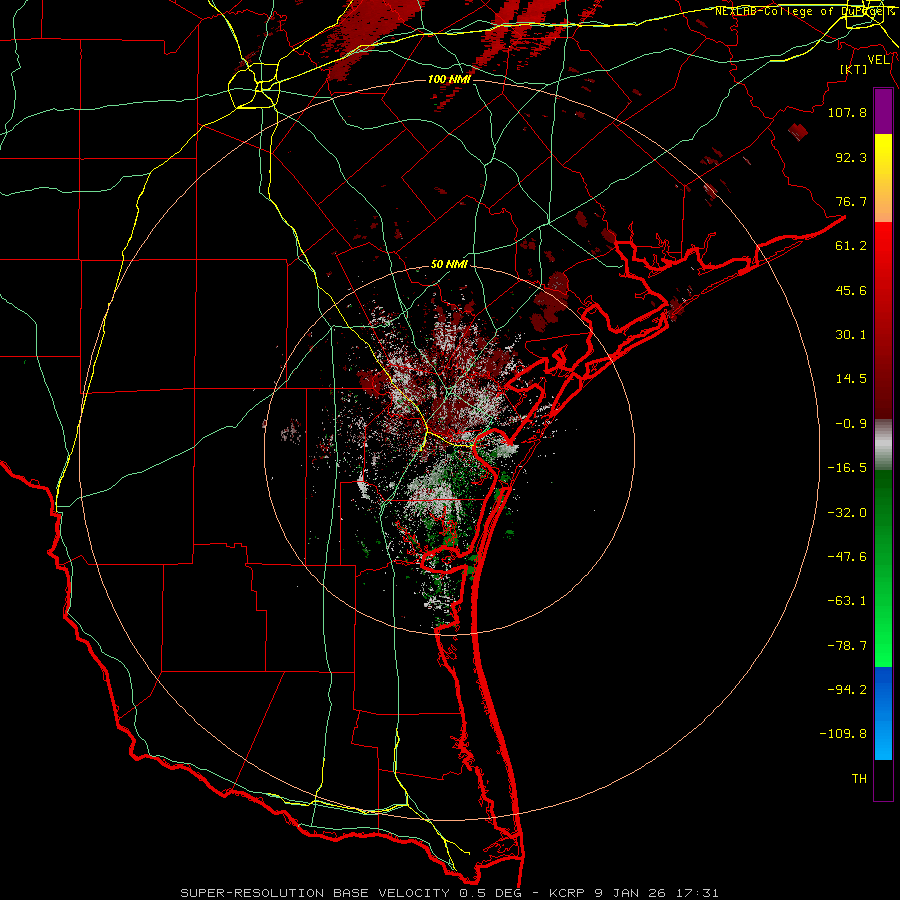The image size is (900, 900).
Task: Click the Super-Resolution Base Velocity caption
Action: (x=449, y=893)
